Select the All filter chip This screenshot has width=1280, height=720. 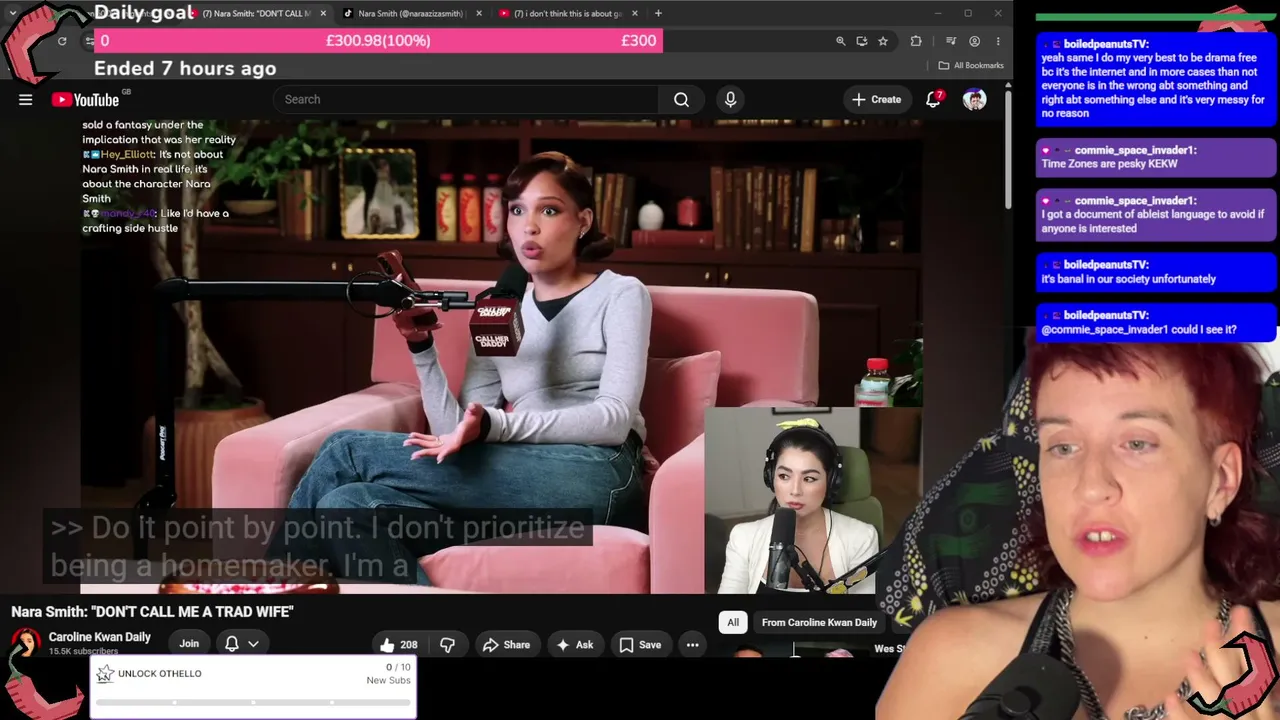click(x=733, y=622)
